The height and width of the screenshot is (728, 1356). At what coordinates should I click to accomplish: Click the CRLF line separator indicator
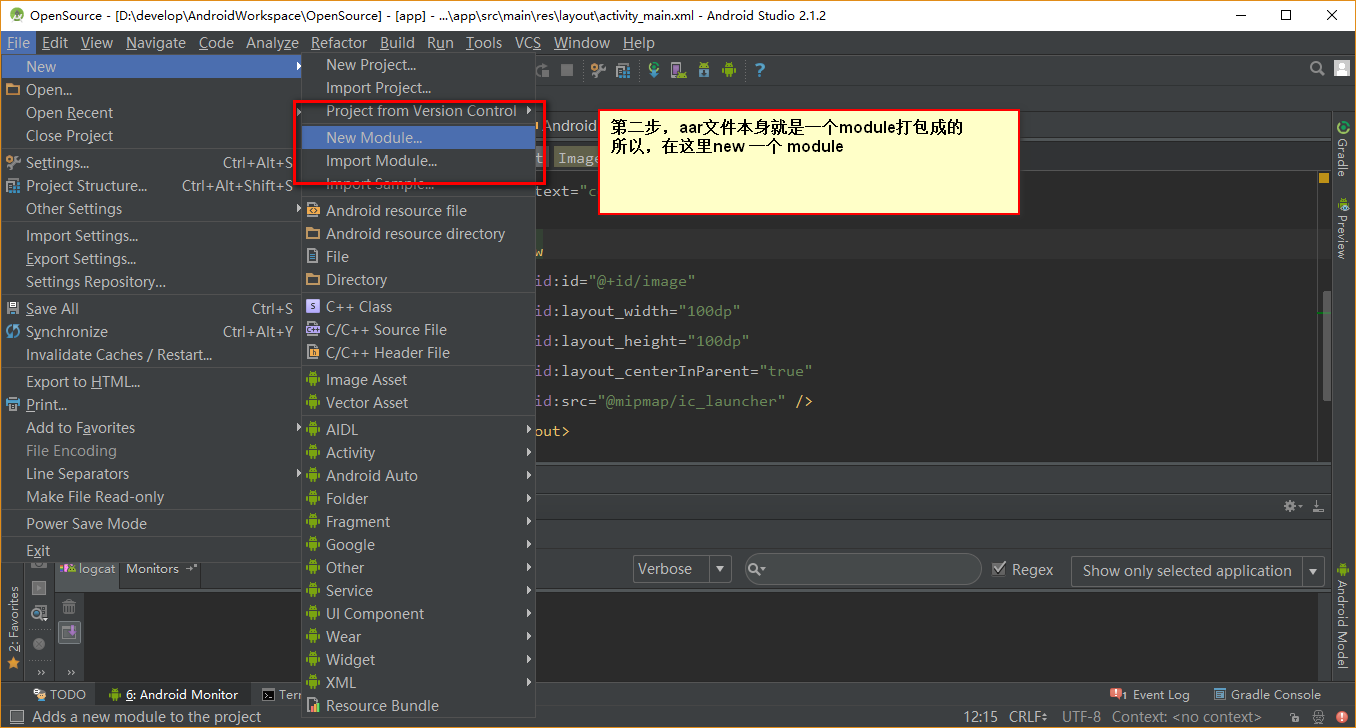pos(1028,717)
